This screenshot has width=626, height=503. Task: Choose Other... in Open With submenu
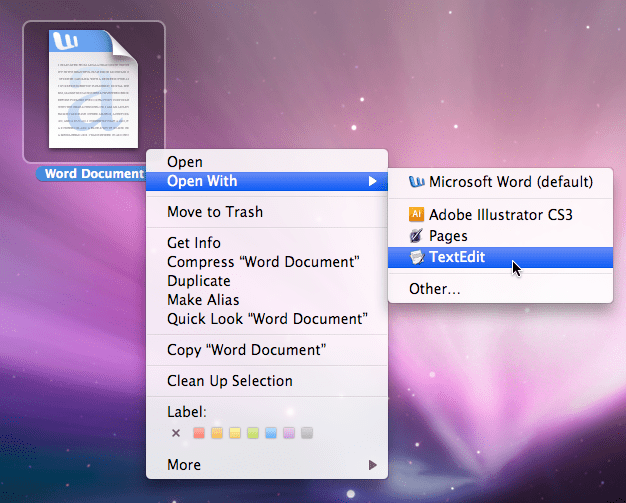500,289
